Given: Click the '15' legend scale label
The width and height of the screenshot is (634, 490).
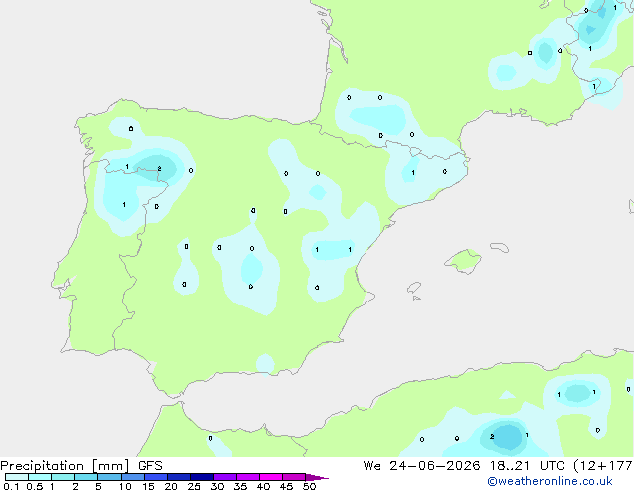Looking at the screenshot, I should click(148, 486).
